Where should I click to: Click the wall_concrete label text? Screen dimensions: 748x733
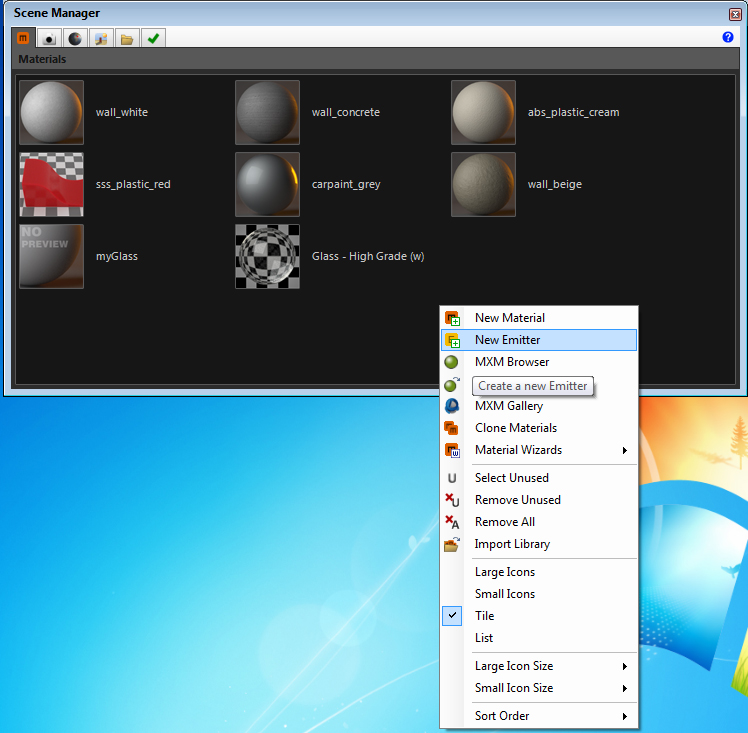(346, 113)
